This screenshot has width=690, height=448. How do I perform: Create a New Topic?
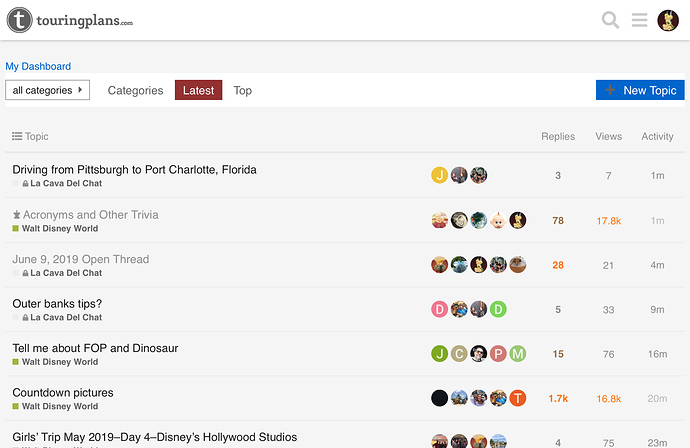pos(640,90)
